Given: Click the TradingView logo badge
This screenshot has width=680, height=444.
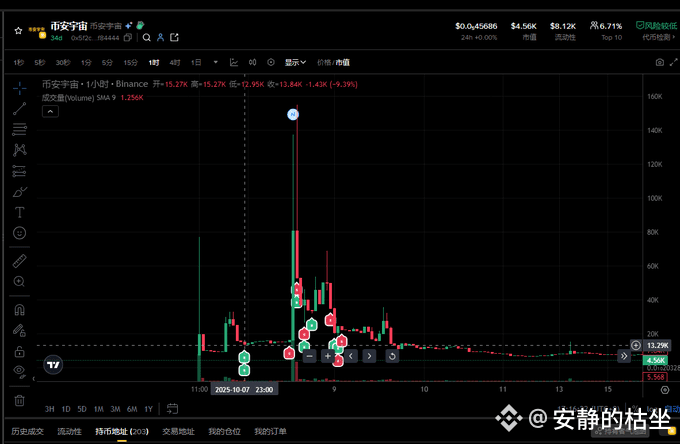Looking at the screenshot, I should tap(53, 365).
